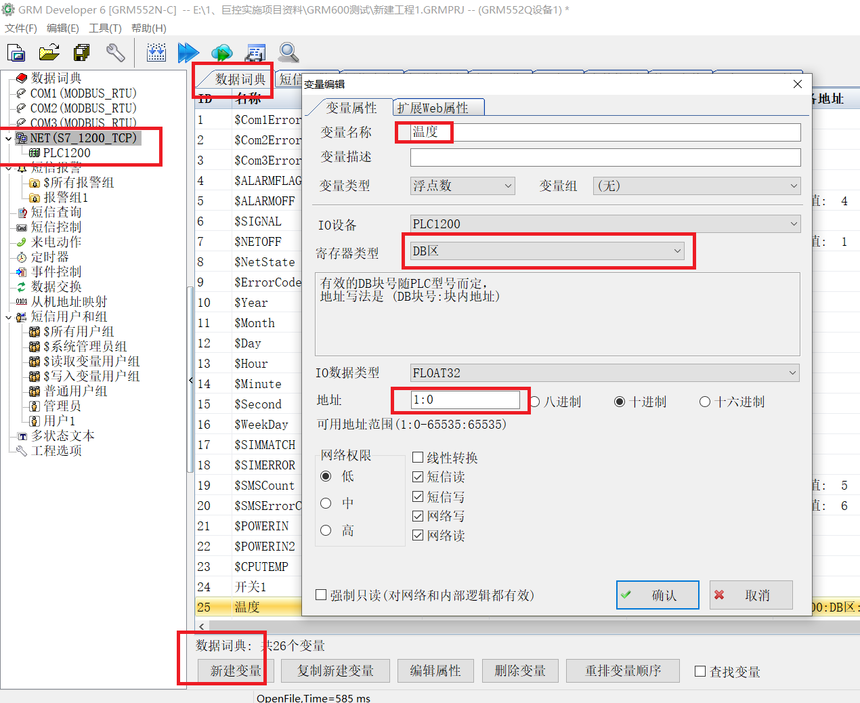860x703 pixels.
Task: Open the 寄存器类型 DB区 dropdown
Action: (547, 251)
